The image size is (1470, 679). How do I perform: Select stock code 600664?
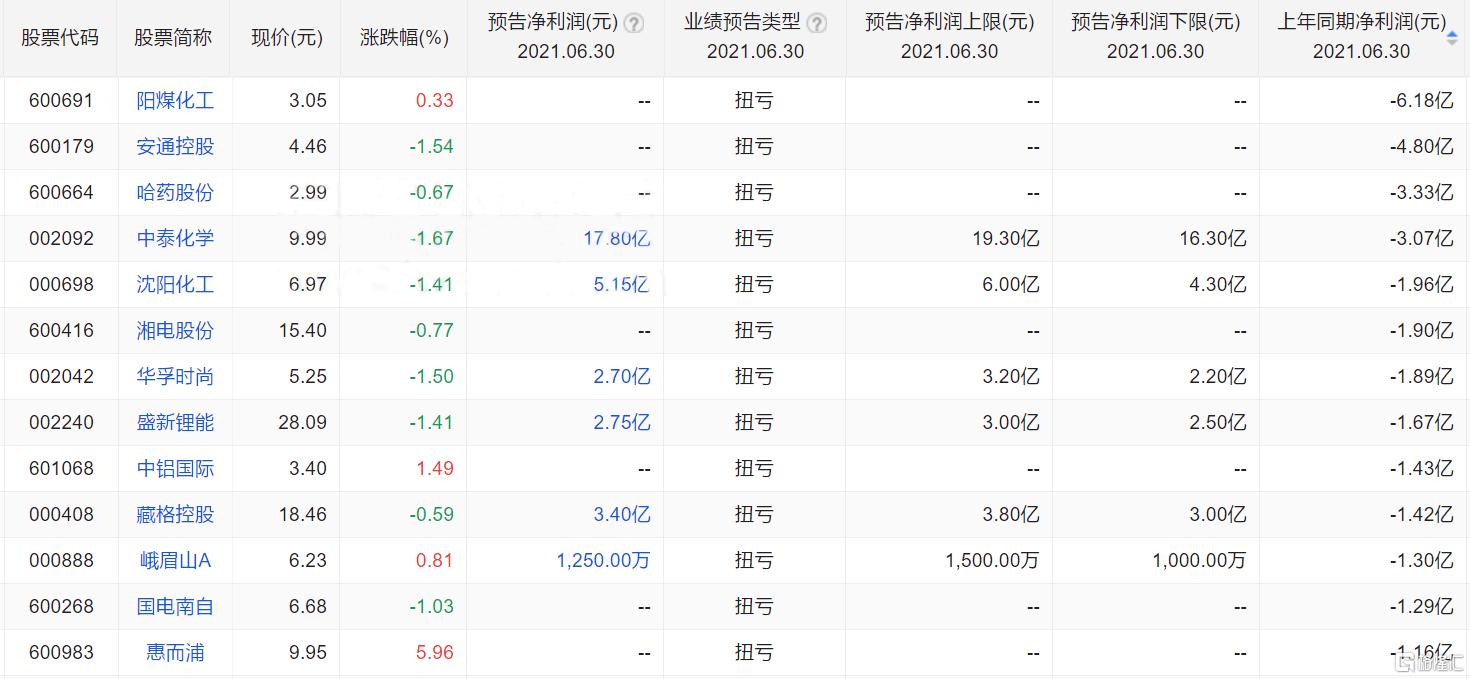pos(61,192)
